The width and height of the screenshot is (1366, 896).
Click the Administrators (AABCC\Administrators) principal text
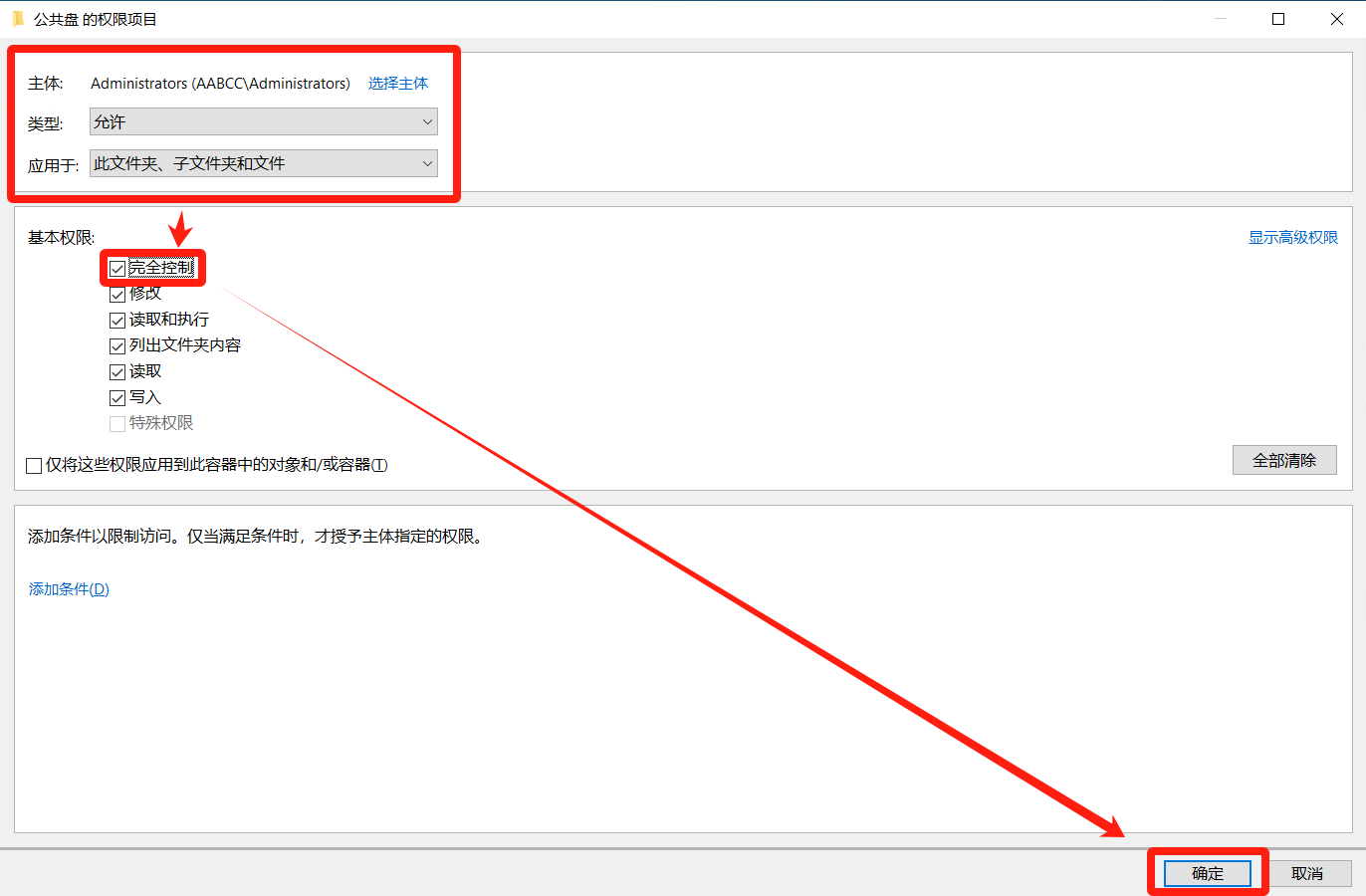(x=220, y=84)
